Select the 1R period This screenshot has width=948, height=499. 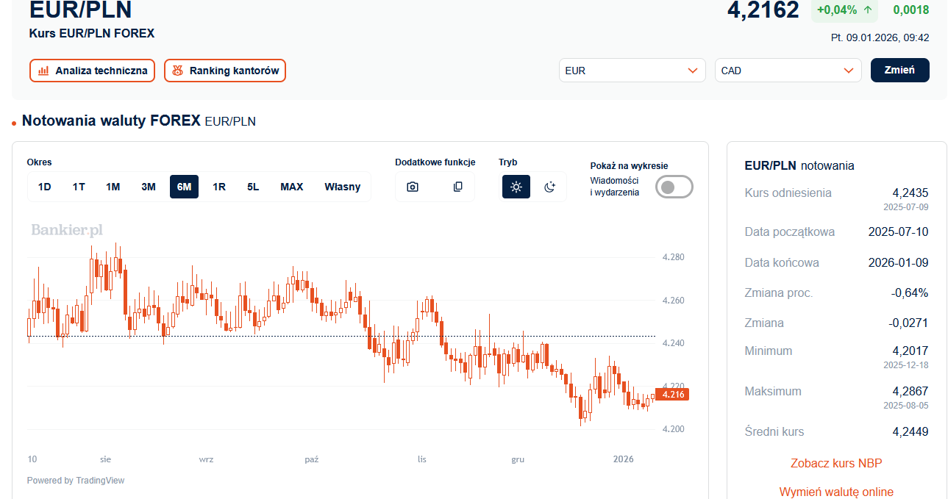(219, 187)
